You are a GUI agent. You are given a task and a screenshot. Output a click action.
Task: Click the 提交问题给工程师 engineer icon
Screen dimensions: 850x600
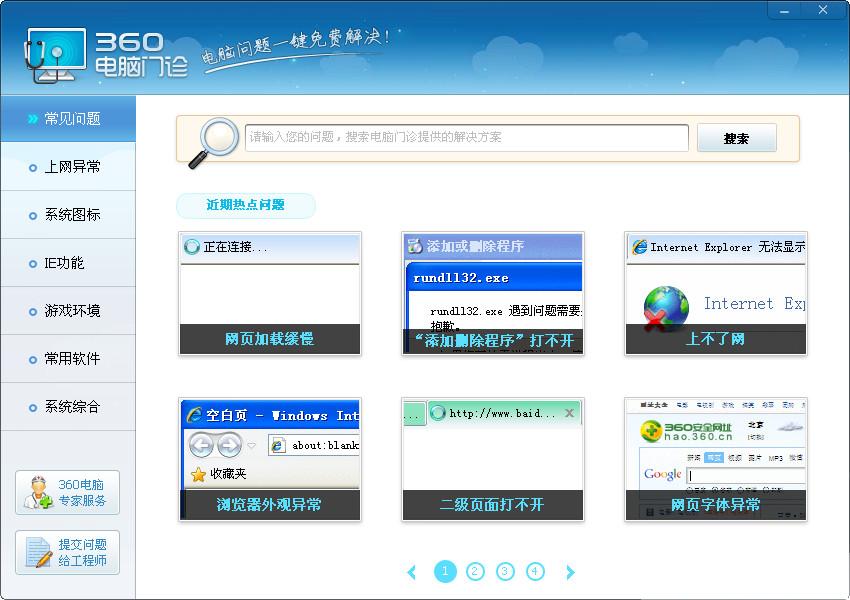[x=67, y=552]
